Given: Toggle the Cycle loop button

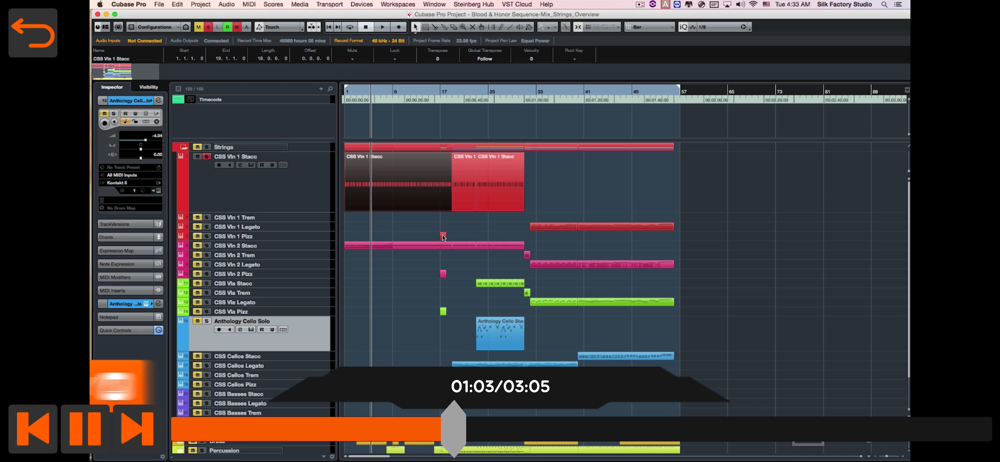Looking at the screenshot, I should pos(349,27).
